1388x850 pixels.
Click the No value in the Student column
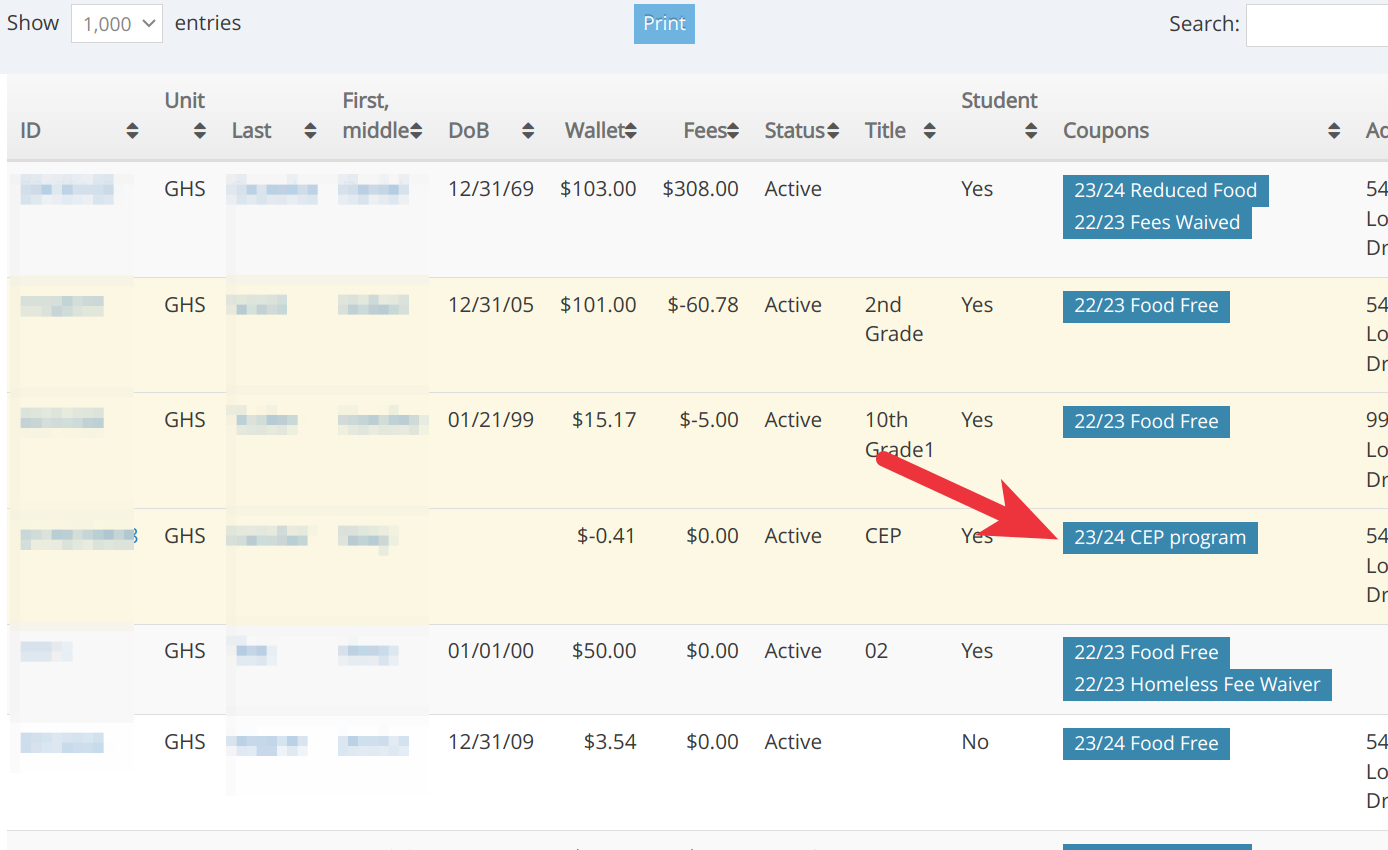(975, 742)
